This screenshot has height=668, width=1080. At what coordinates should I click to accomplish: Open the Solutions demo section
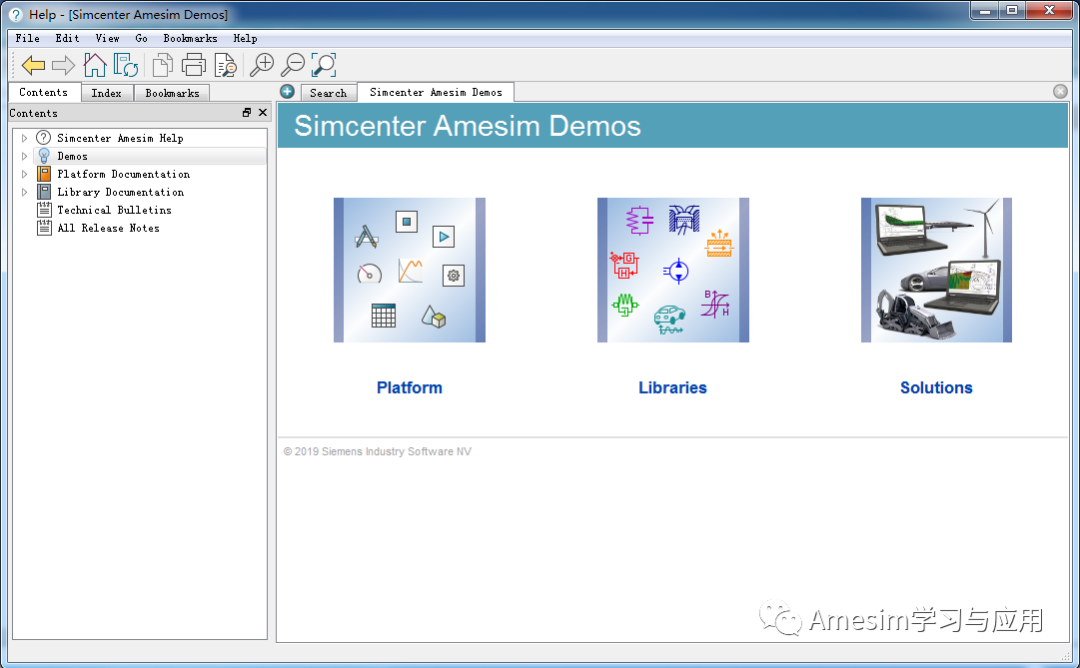tap(935, 387)
